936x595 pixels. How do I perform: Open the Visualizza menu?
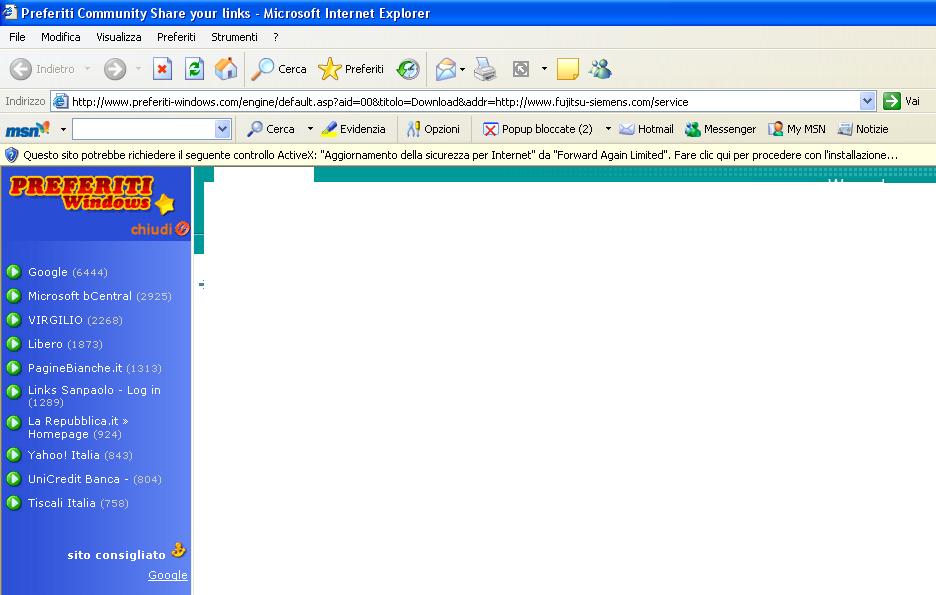(x=119, y=37)
